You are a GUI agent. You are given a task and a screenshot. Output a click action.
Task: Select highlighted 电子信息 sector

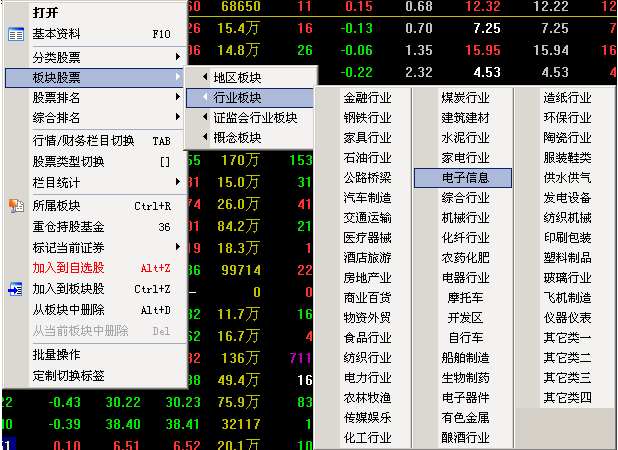click(463, 178)
